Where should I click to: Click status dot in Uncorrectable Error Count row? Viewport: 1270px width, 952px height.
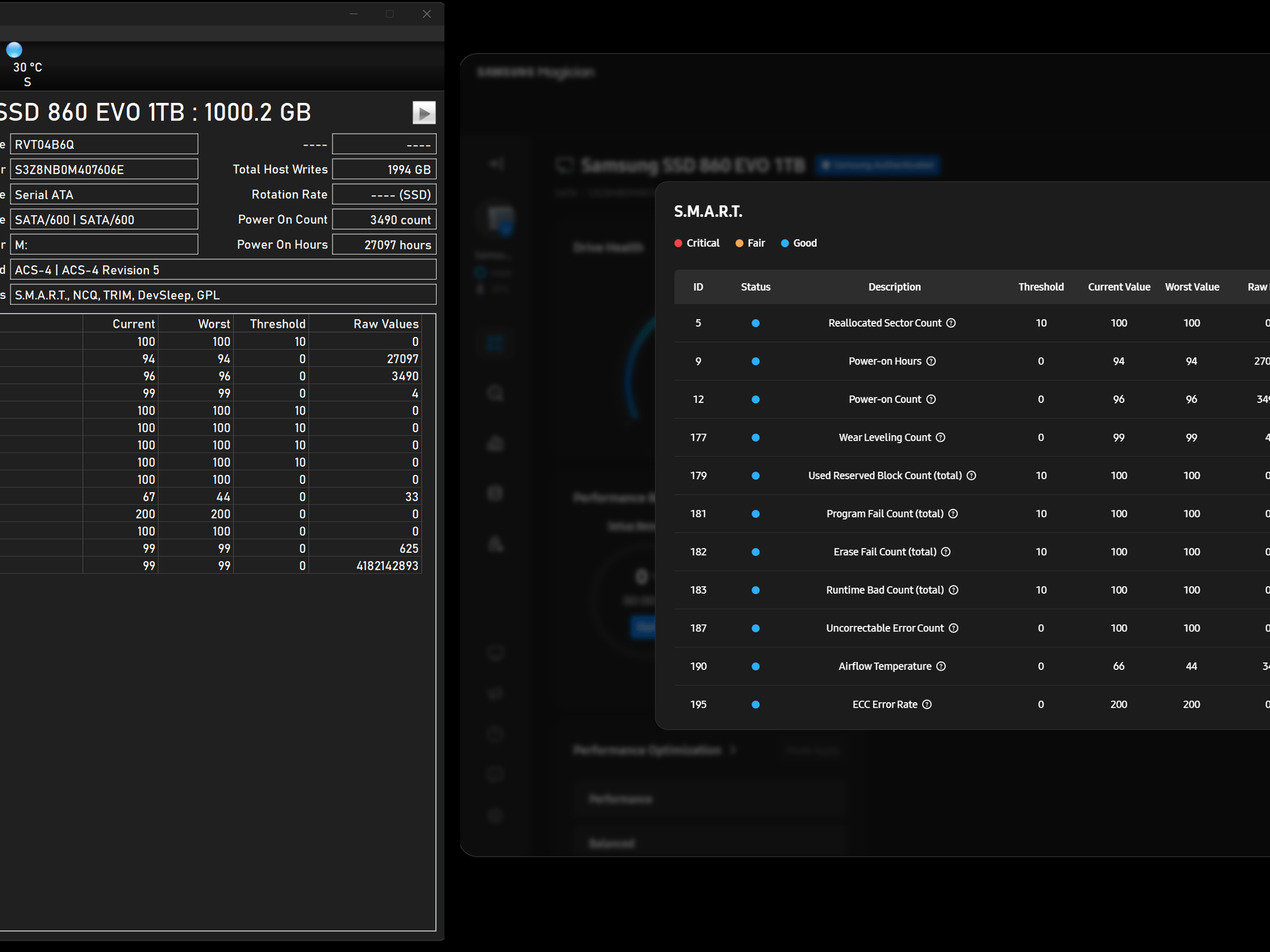click(x=755, y=628)
